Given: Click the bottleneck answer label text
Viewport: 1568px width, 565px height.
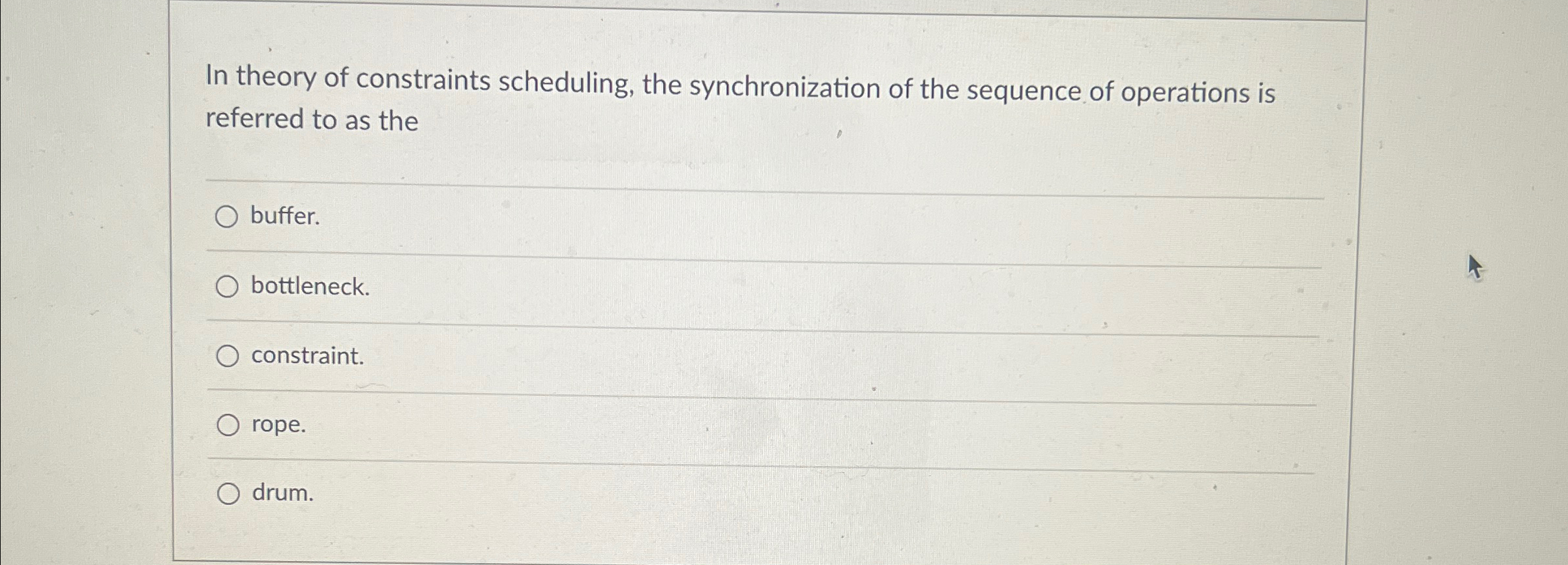Looking at the screenshot, I should point(311,287).
